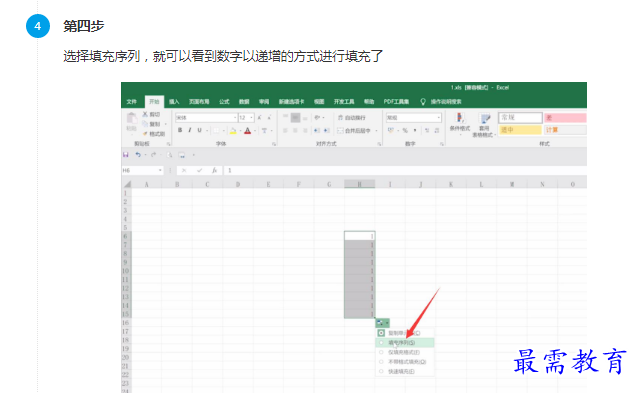The image size is (635, 393).
Task: Open the File (文件) tab
Action: click(x=132, y=102)
